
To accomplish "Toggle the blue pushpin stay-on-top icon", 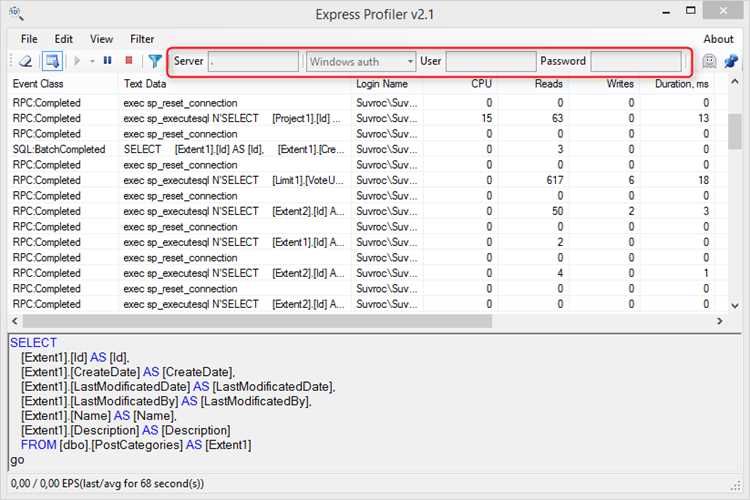I will [x=731, y=61].
